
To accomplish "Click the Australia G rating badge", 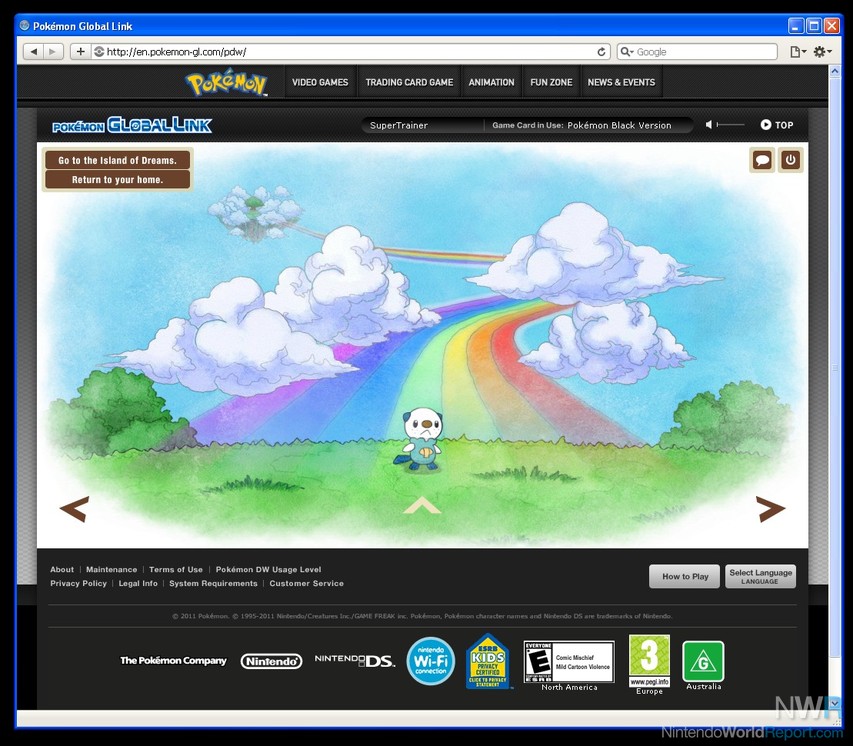I will pos(703,661).
